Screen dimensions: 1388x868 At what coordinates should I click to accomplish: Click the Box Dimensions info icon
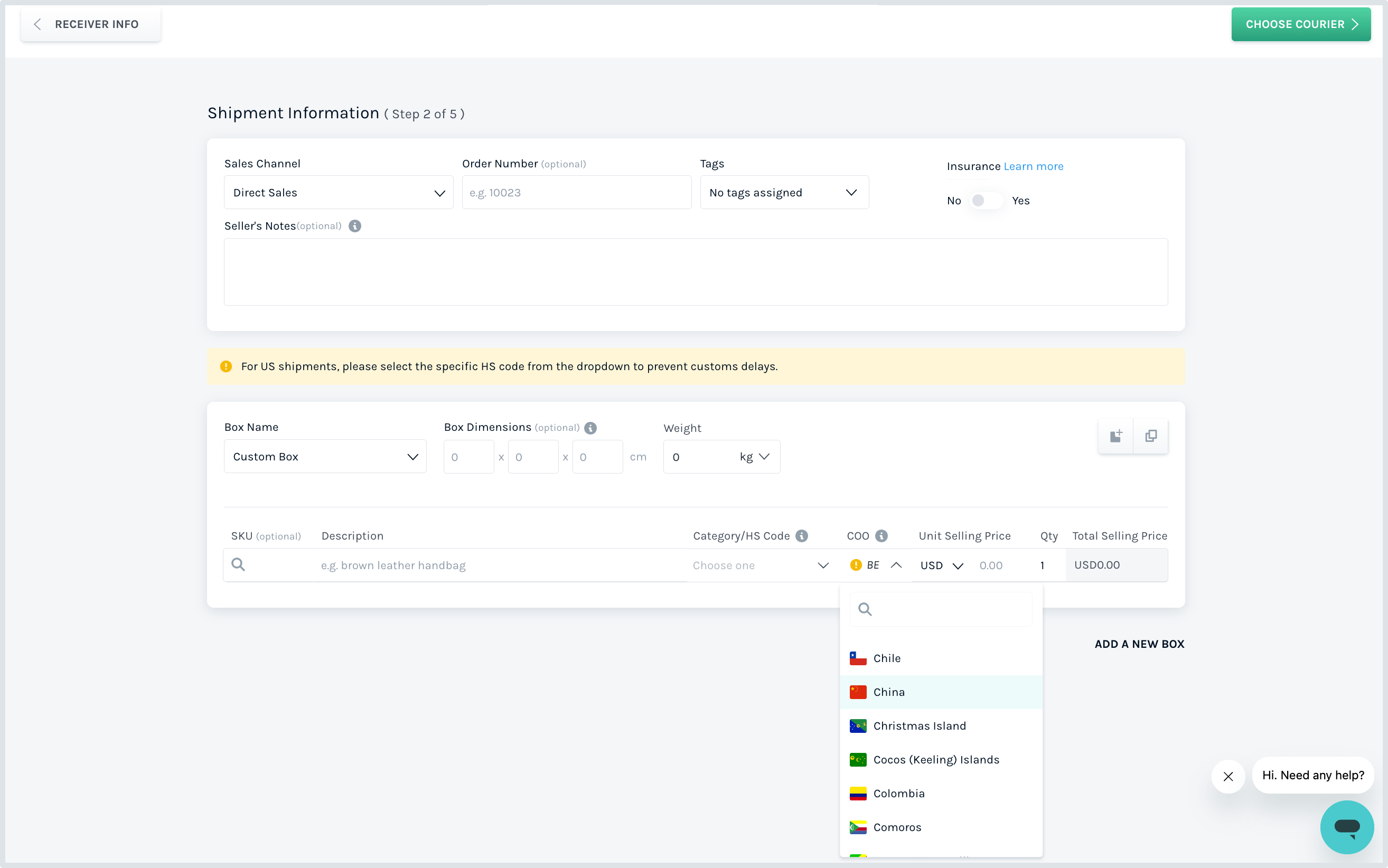(x=590, y=428)
